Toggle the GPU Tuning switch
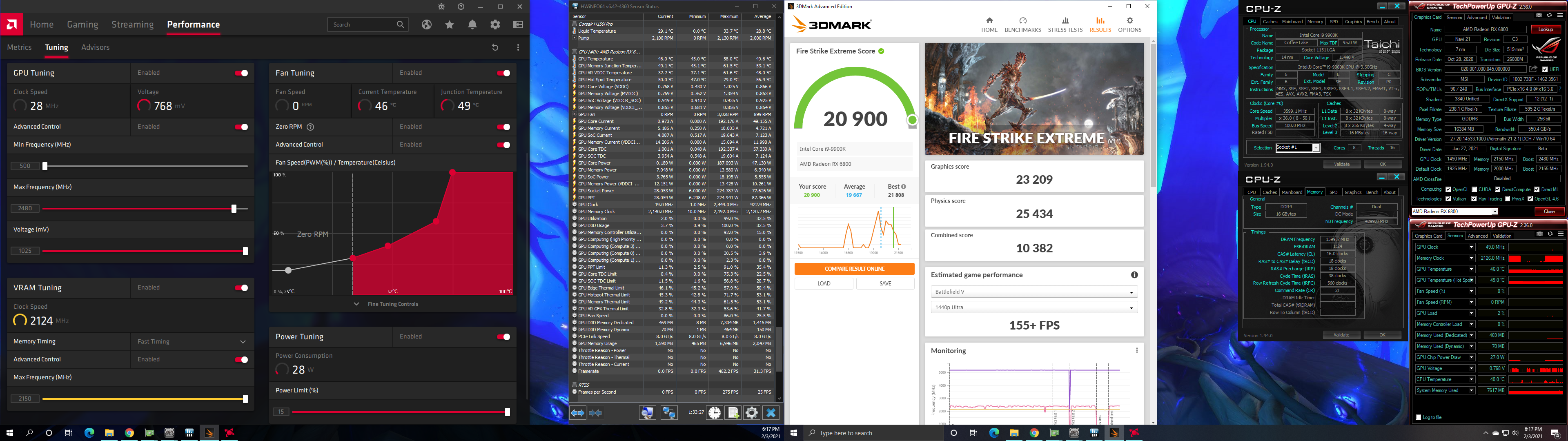The image size is (1568, 441). (242, 73)
